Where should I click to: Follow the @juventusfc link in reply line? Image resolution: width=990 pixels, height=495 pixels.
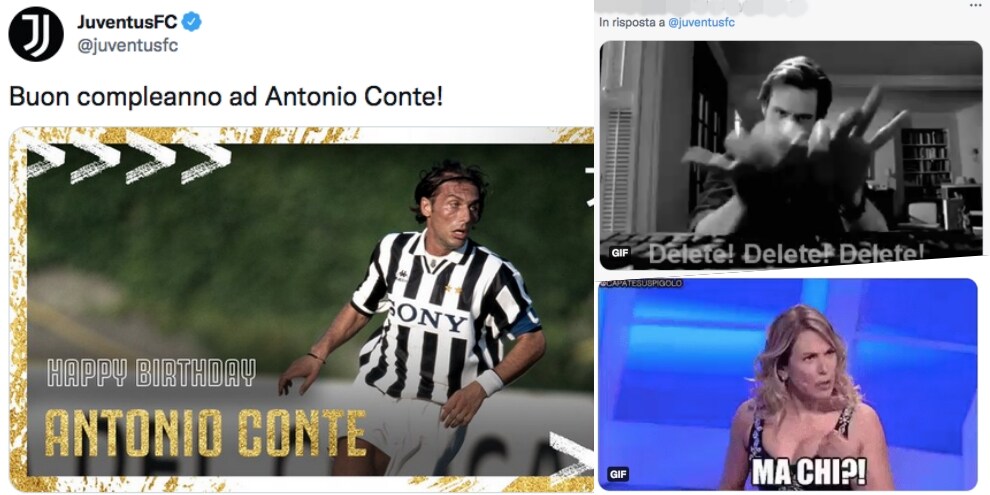pyautogui.click(x=701, y=23)
